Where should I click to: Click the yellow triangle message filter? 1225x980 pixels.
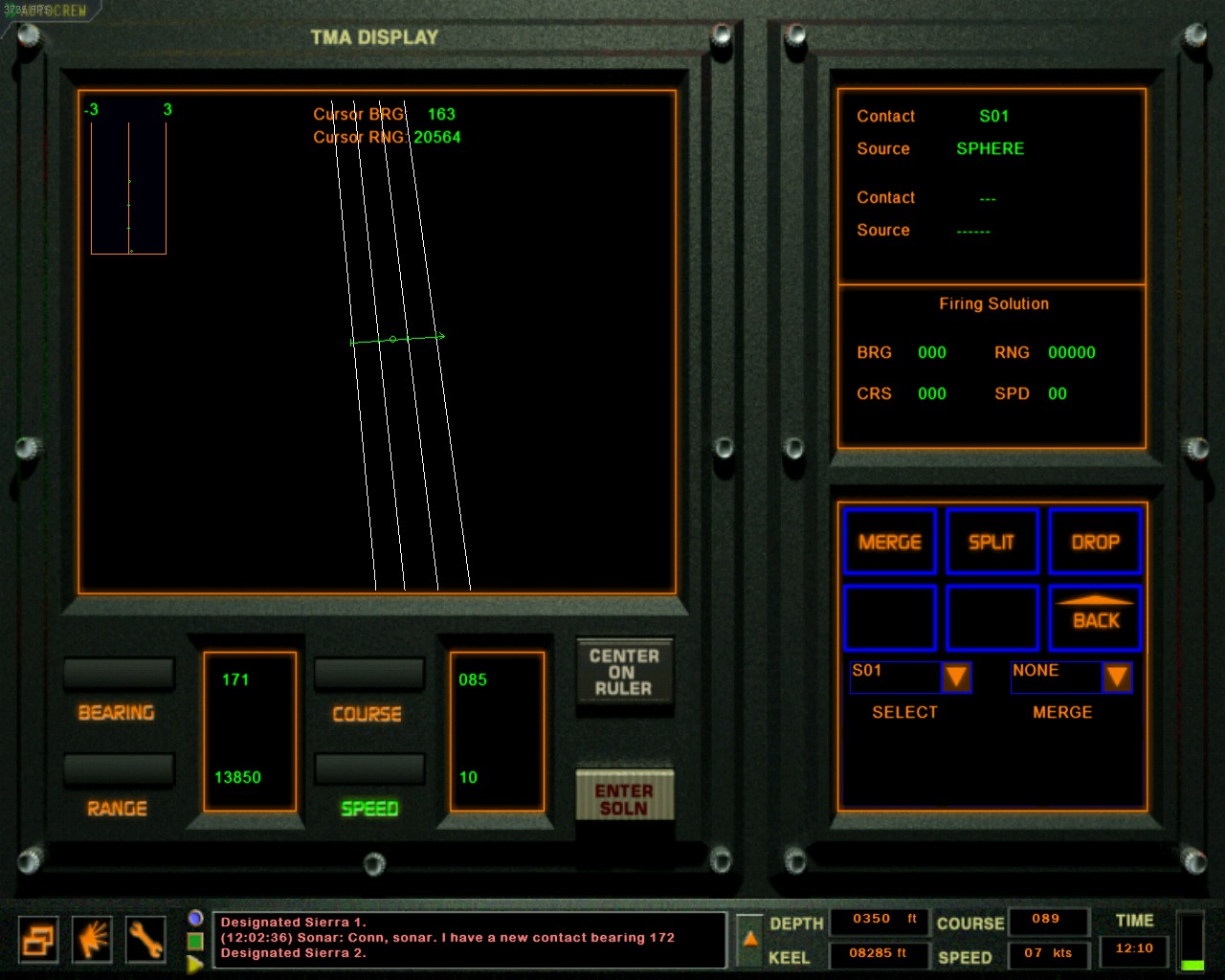[195, 965]
